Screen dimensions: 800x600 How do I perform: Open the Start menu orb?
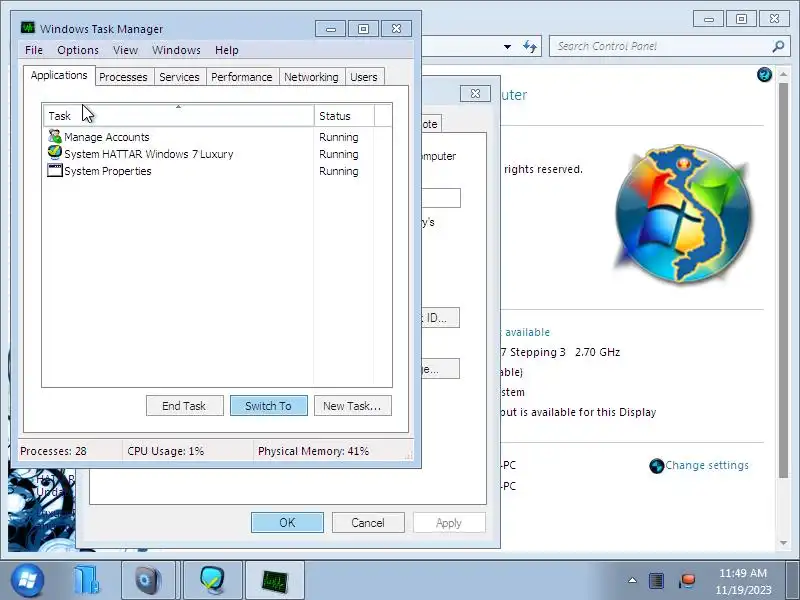27,580
